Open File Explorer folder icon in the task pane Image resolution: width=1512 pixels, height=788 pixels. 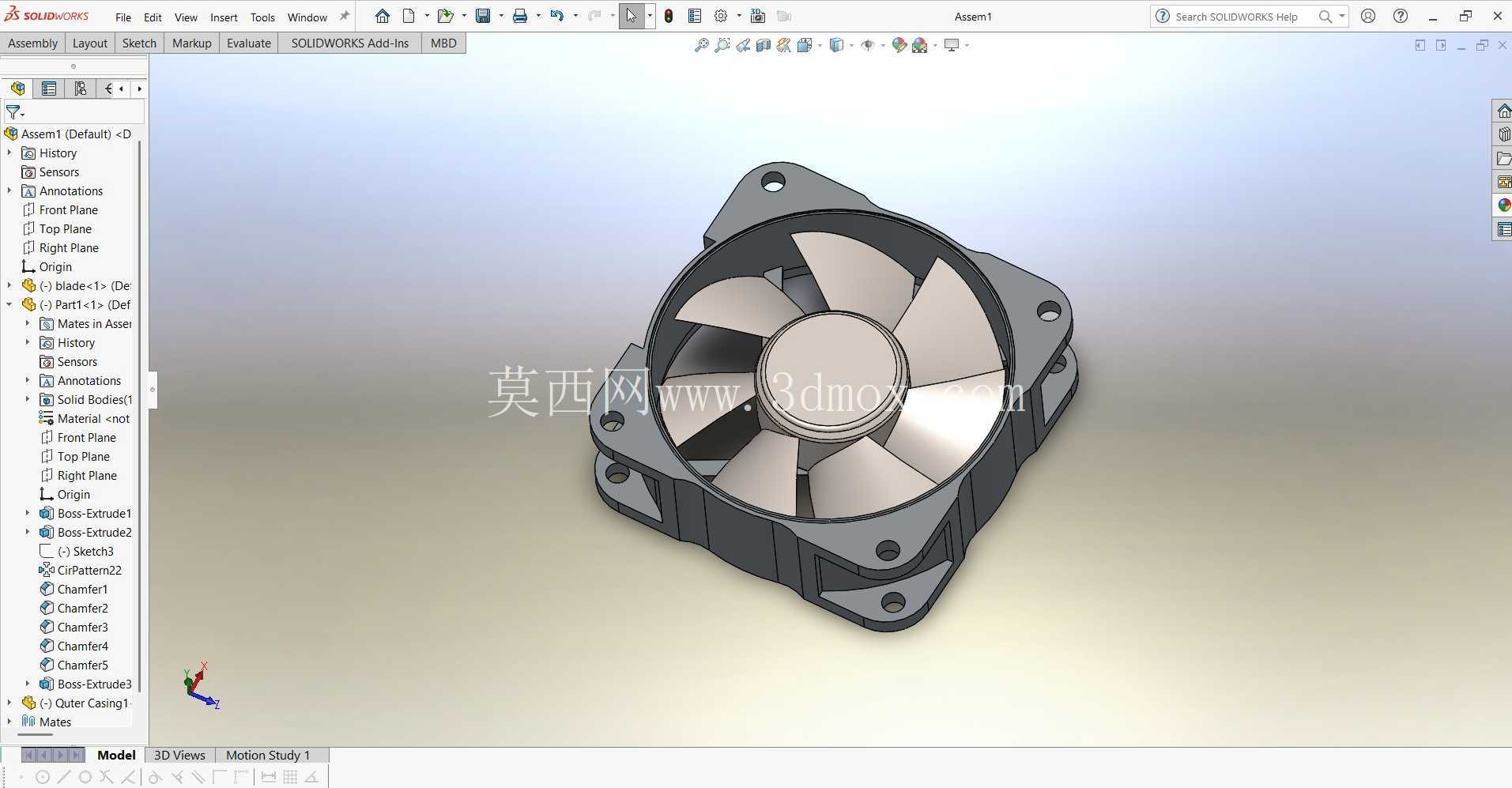(1504, 158)
